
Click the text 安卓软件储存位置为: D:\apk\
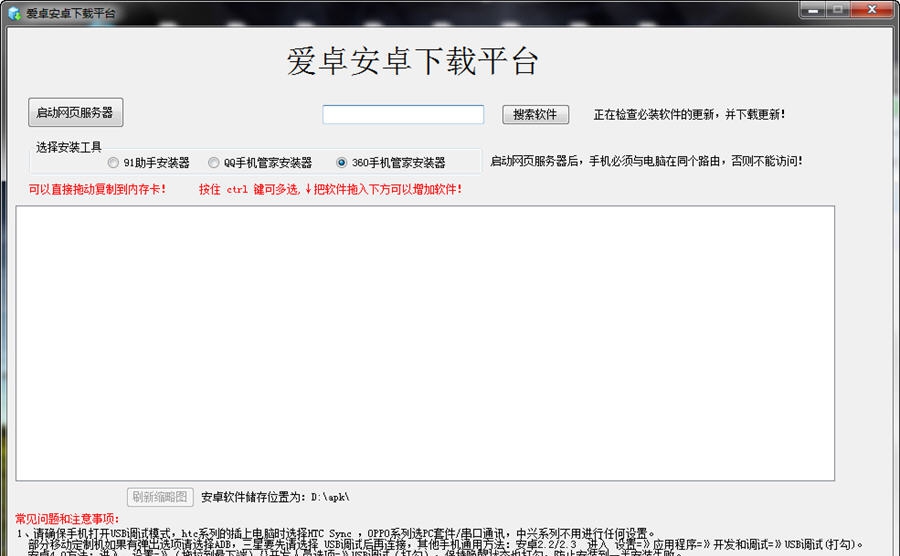pos(276,497)
